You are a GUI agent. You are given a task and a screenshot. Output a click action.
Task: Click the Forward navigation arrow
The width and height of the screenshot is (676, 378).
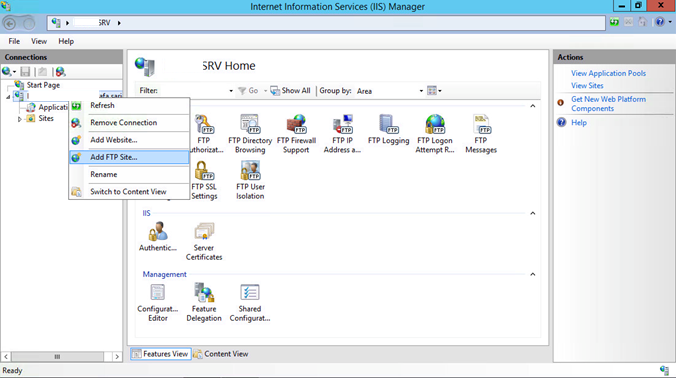29,24
